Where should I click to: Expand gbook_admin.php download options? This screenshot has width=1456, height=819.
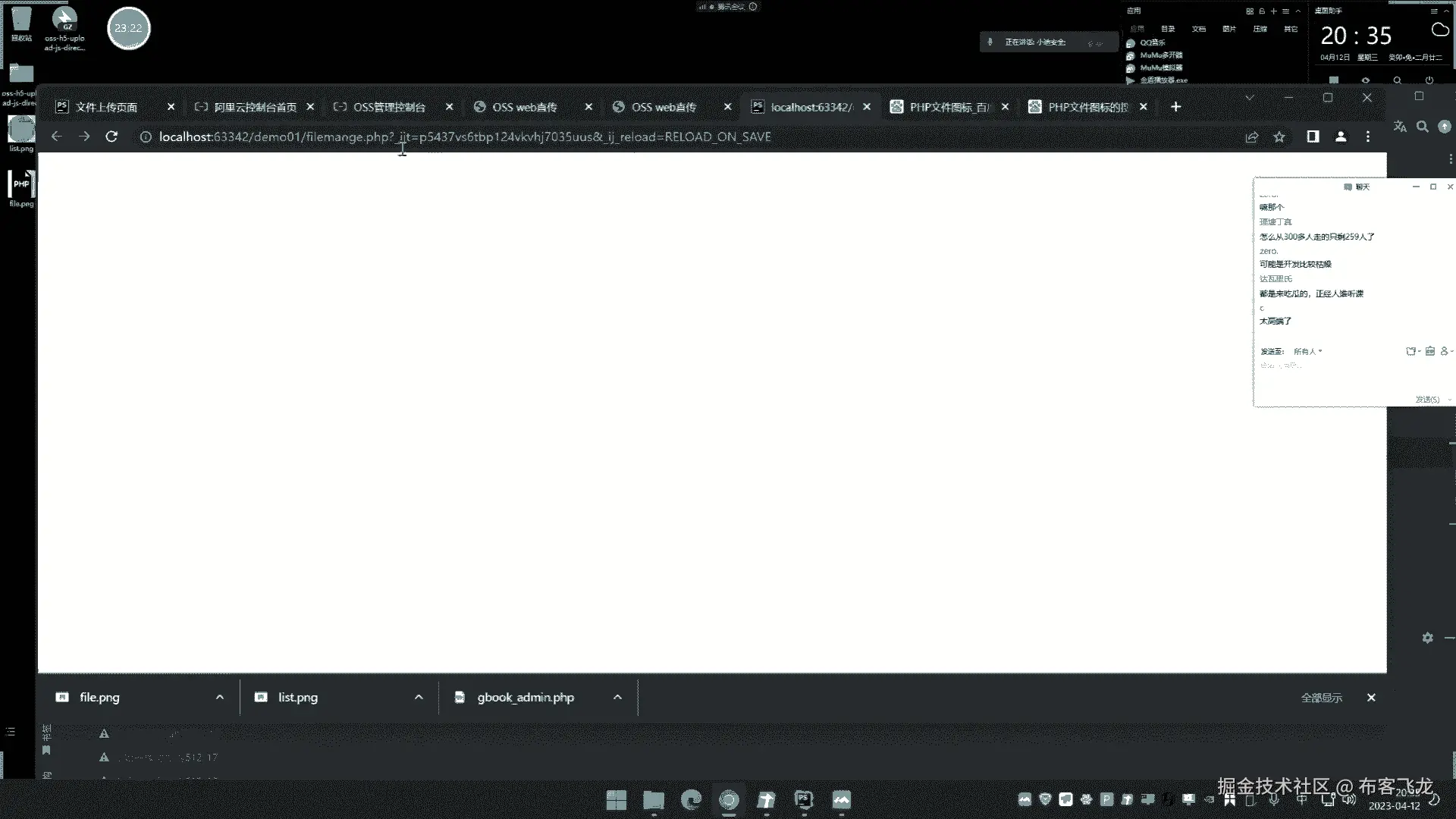click(x=617, y=697)
